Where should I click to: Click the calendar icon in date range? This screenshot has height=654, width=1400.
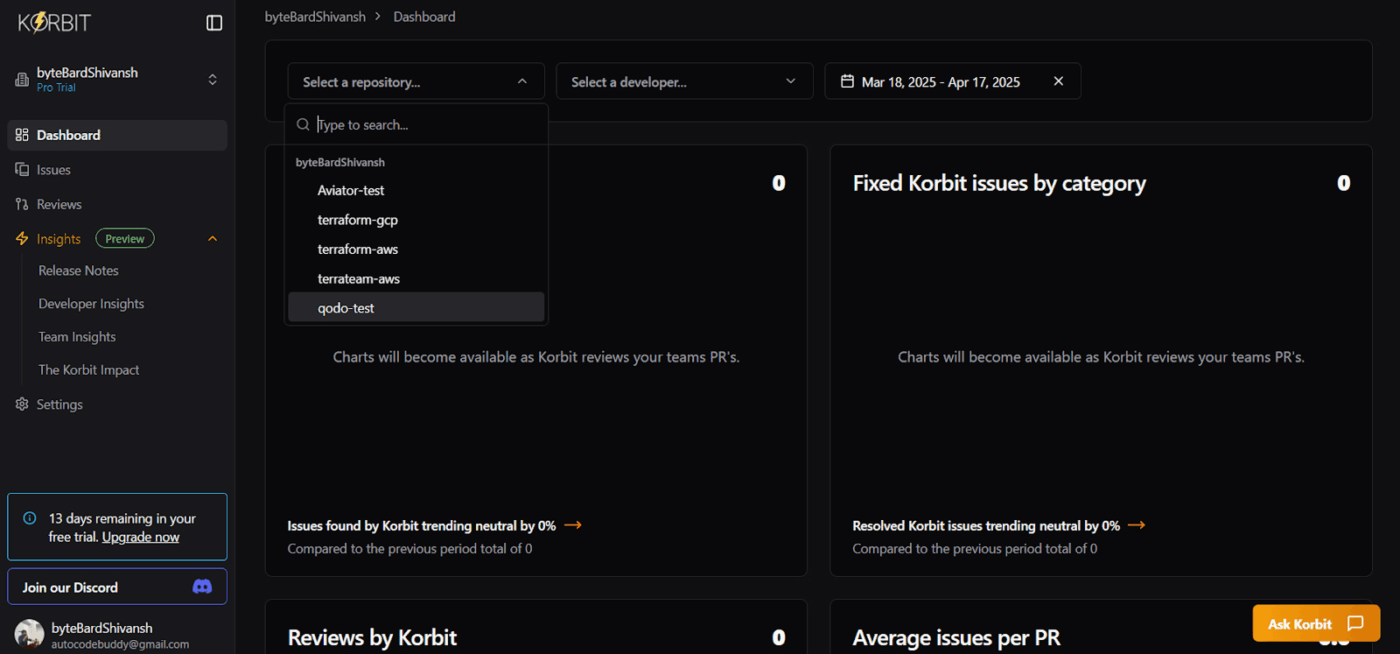click(847, 82)
